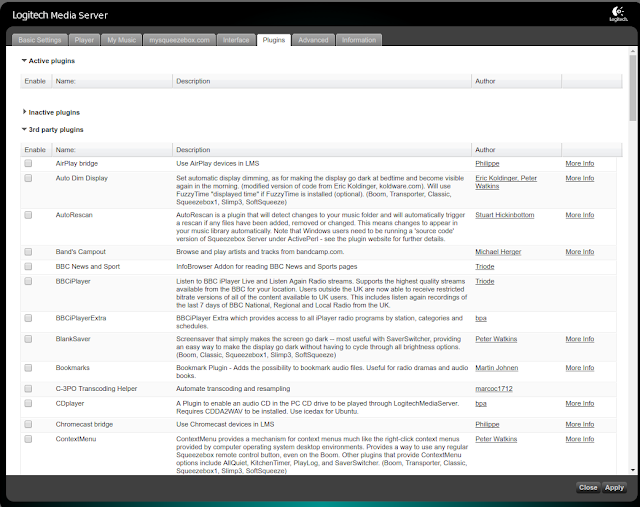The width and height of the screenshot is (640, 507).
Task: Click the Apply button
Action: (x=614, y=487)
